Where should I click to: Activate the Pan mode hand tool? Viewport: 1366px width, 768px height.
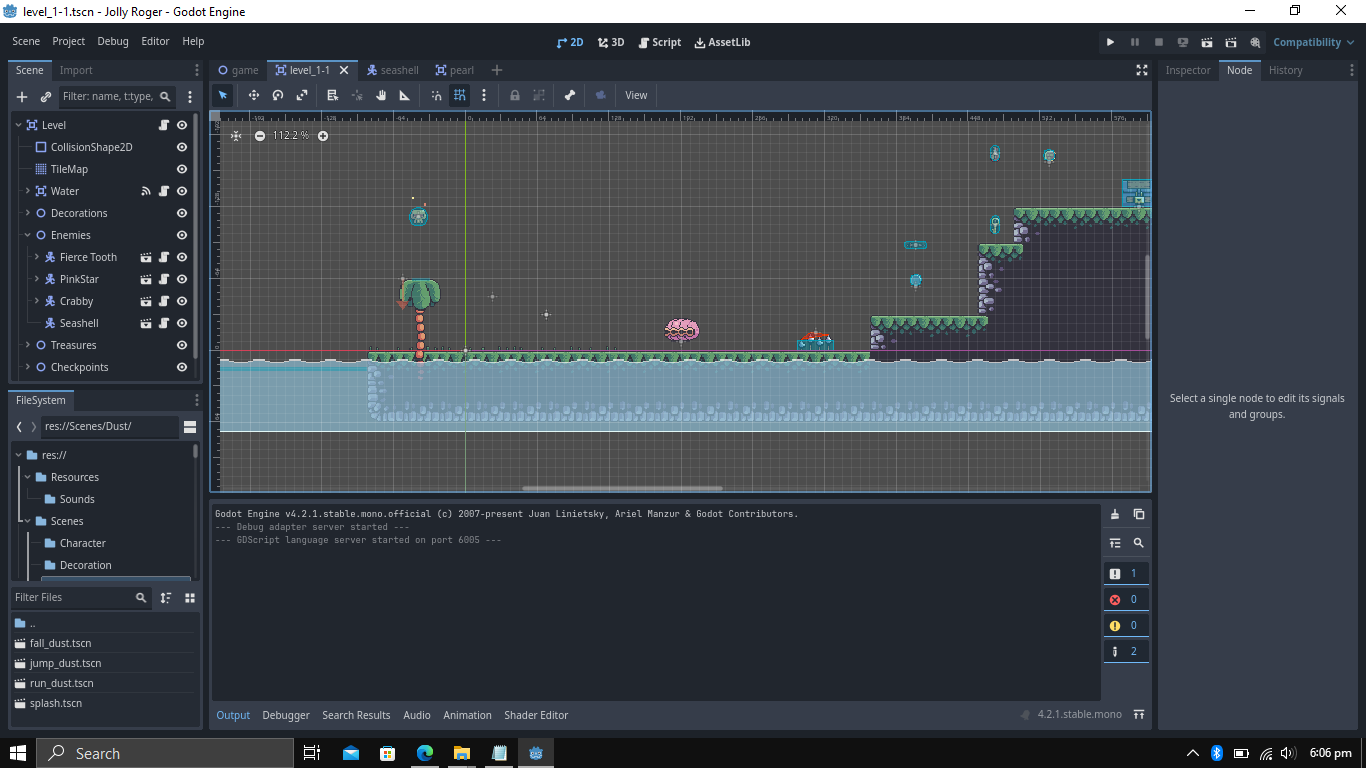click(x=381, y=95)
